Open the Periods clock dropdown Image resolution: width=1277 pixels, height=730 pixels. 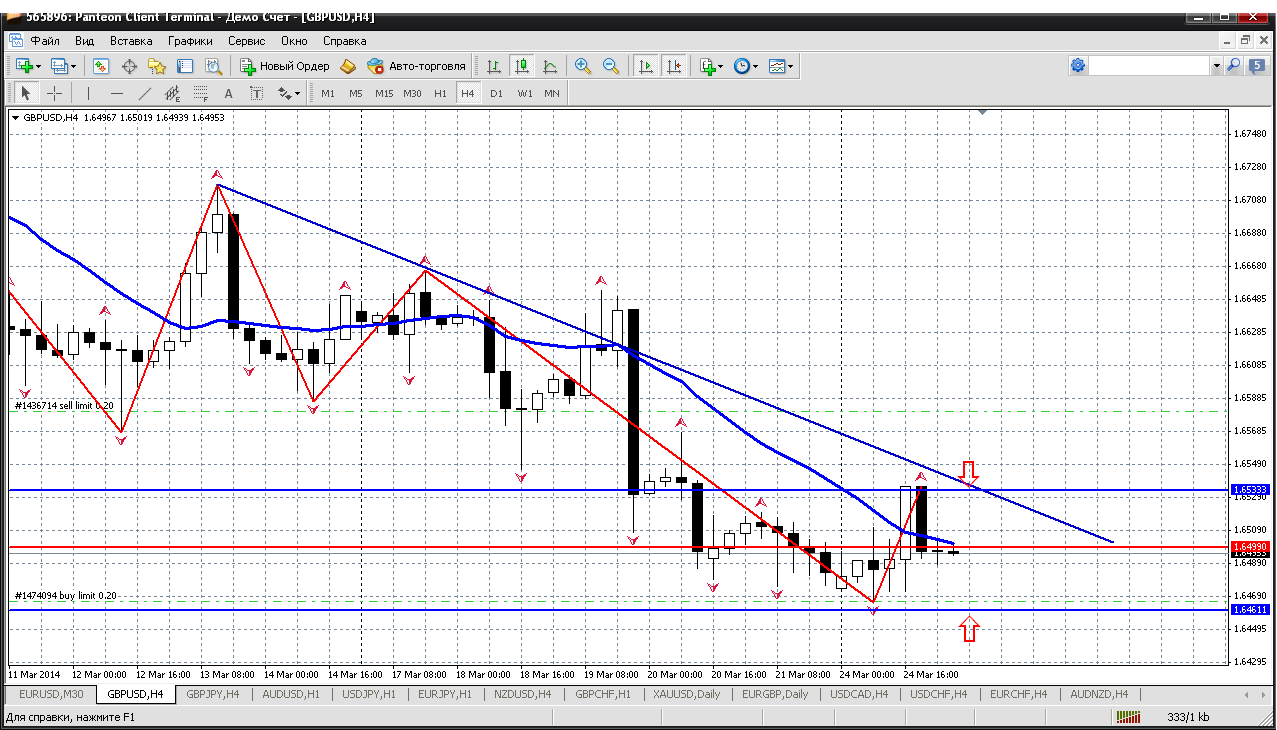tap(745, 66)
